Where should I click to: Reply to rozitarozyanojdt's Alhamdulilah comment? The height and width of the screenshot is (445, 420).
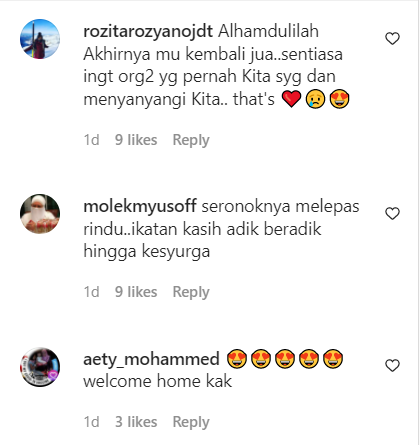(x=191, y=140)
